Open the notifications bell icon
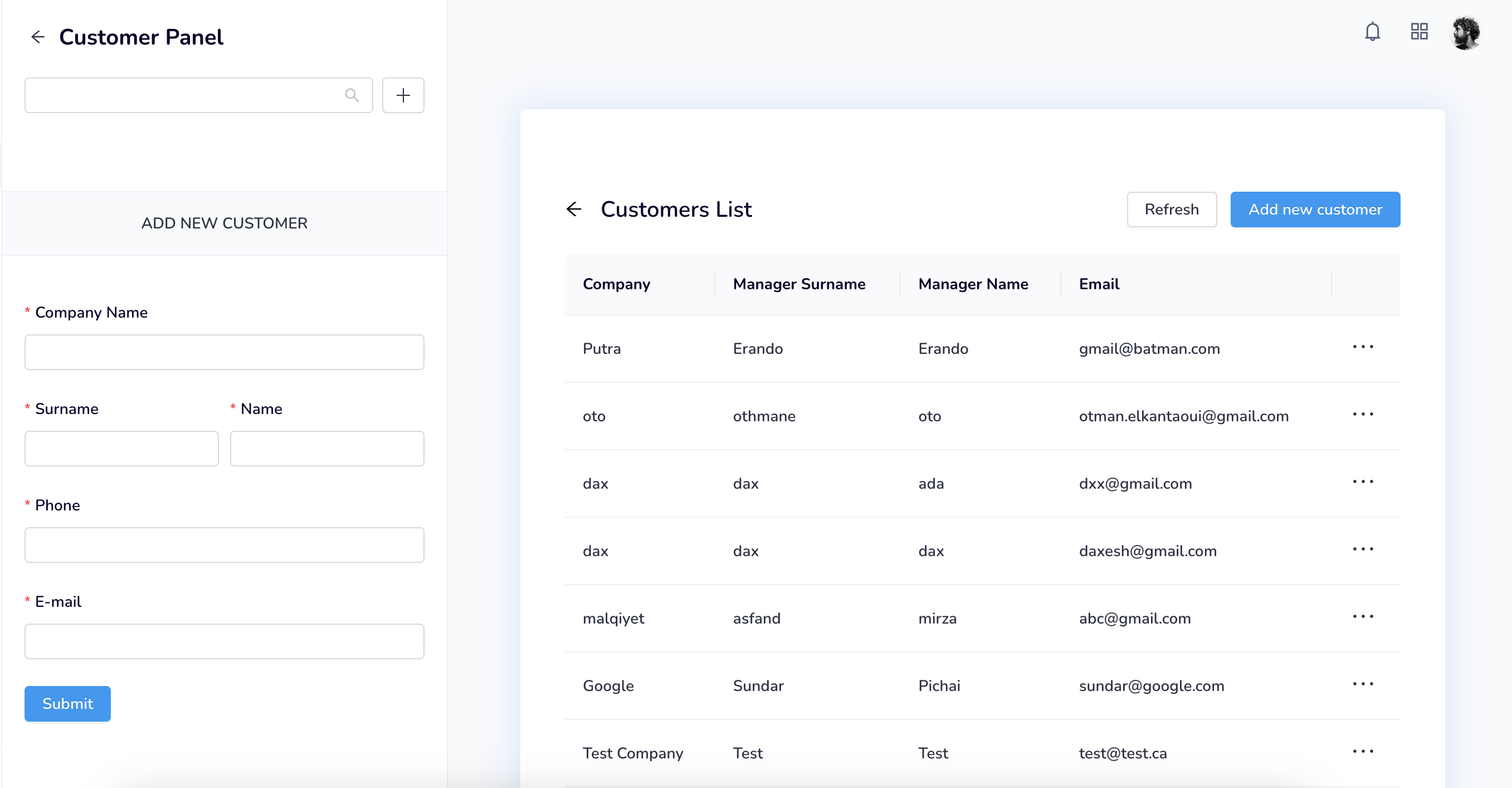Viewport: 1512px width, 788px height. click(1372, 32)
